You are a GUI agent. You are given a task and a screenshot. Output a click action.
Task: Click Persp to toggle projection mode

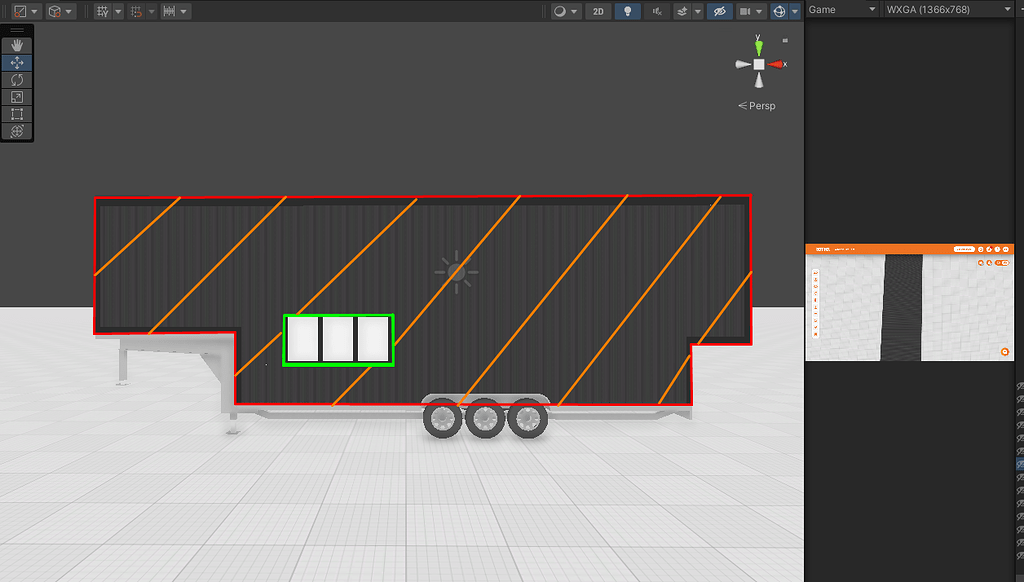tap(757, 105)
